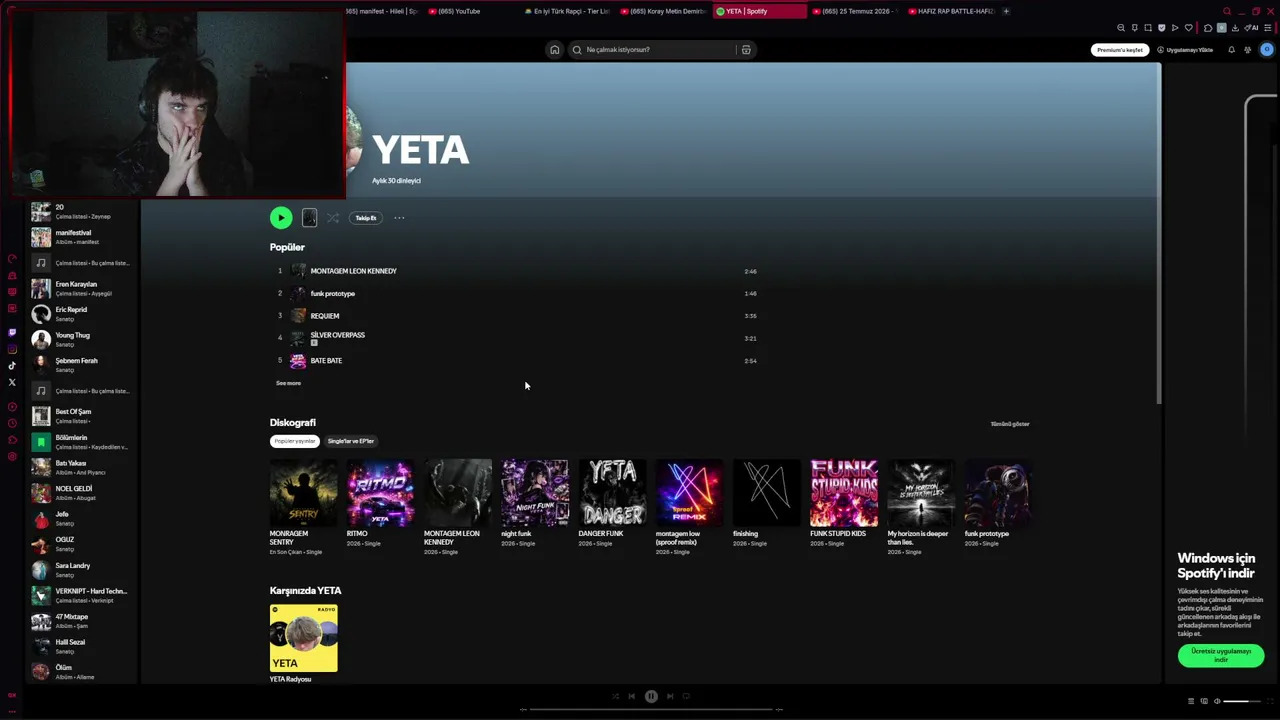Skip to next track in player bar

pyautogui.click(x=670, y=696)
